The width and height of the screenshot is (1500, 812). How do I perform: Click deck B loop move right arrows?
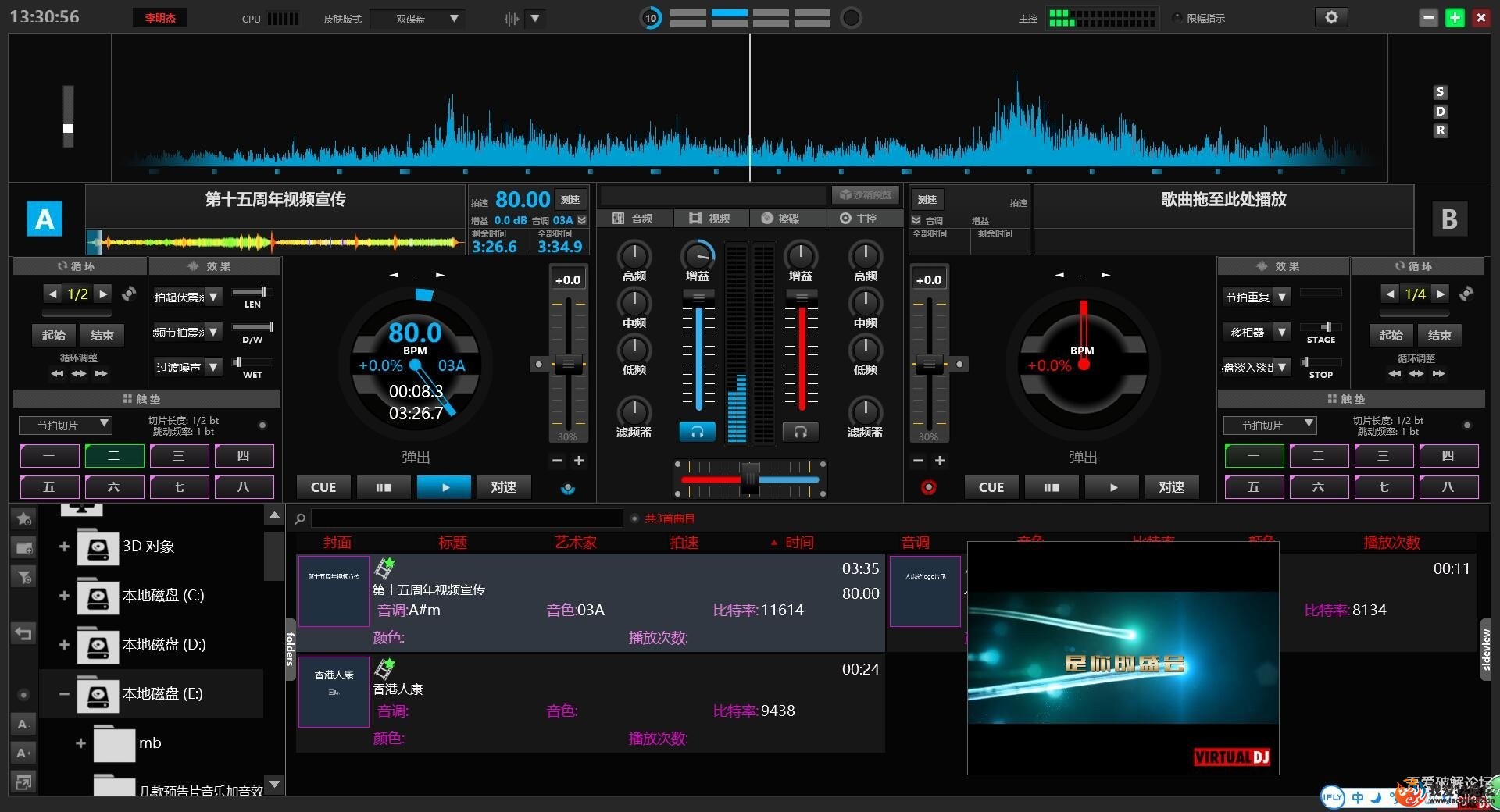click(1438, 373)
